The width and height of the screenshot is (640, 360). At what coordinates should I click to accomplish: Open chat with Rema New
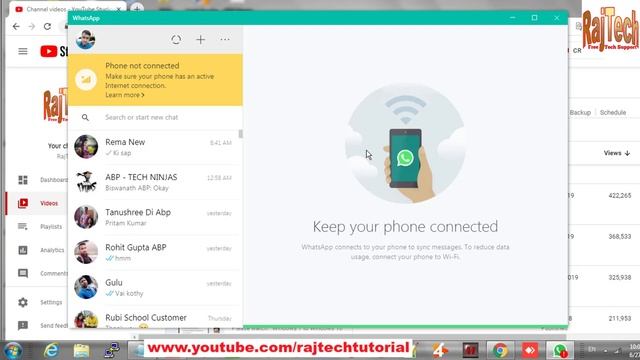(155, 147)
